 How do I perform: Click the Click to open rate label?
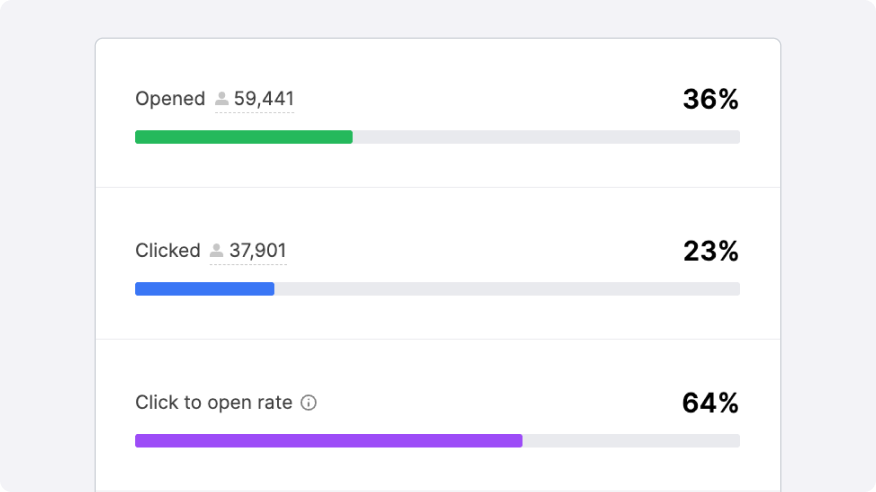214,403
